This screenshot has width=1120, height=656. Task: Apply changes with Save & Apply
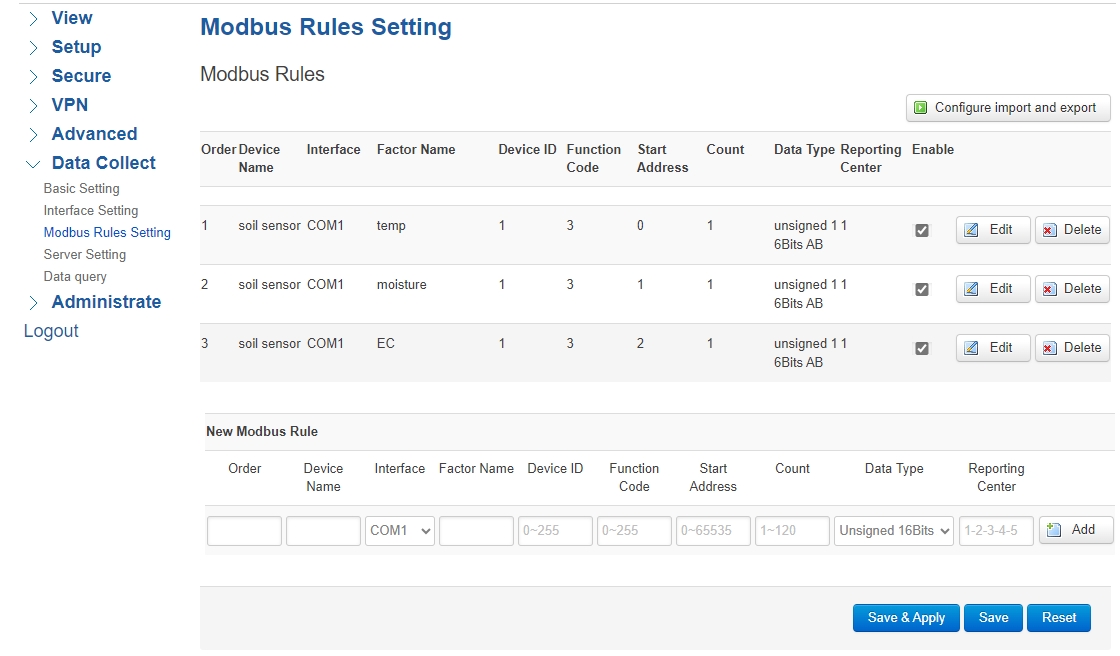905,617
